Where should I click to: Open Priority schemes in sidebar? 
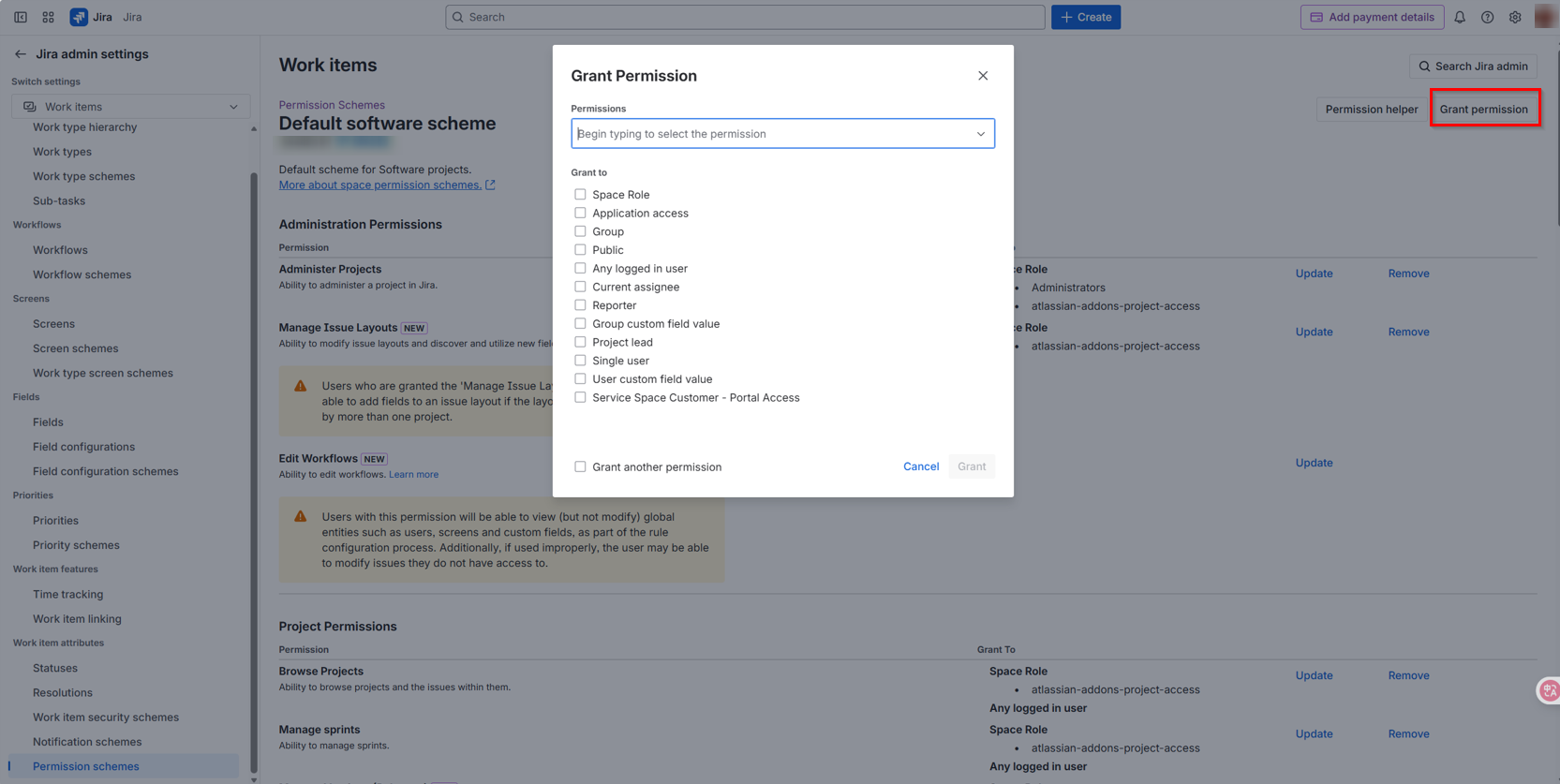[76, 545]
